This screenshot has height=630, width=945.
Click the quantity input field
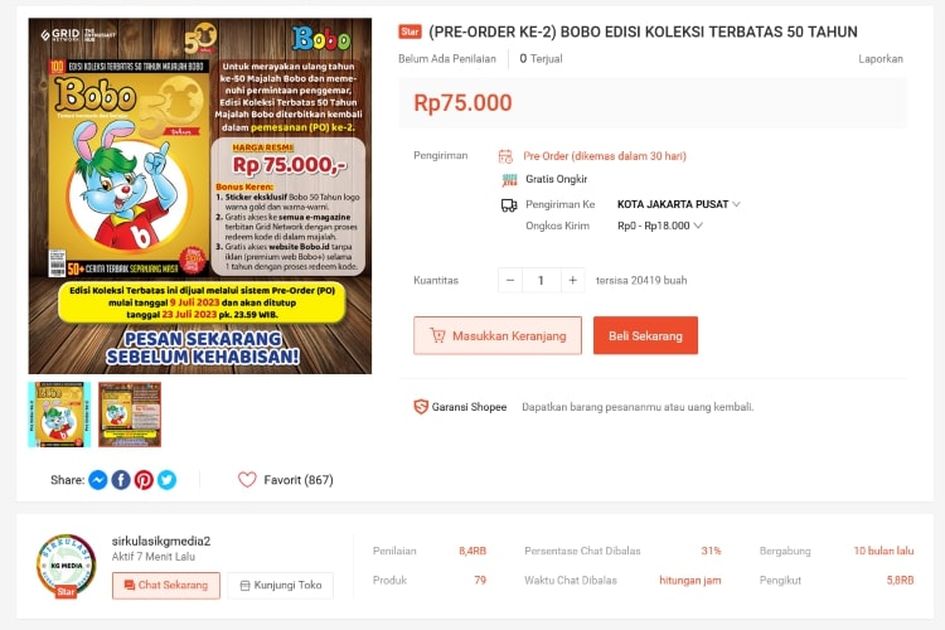[x=541, y=280]
